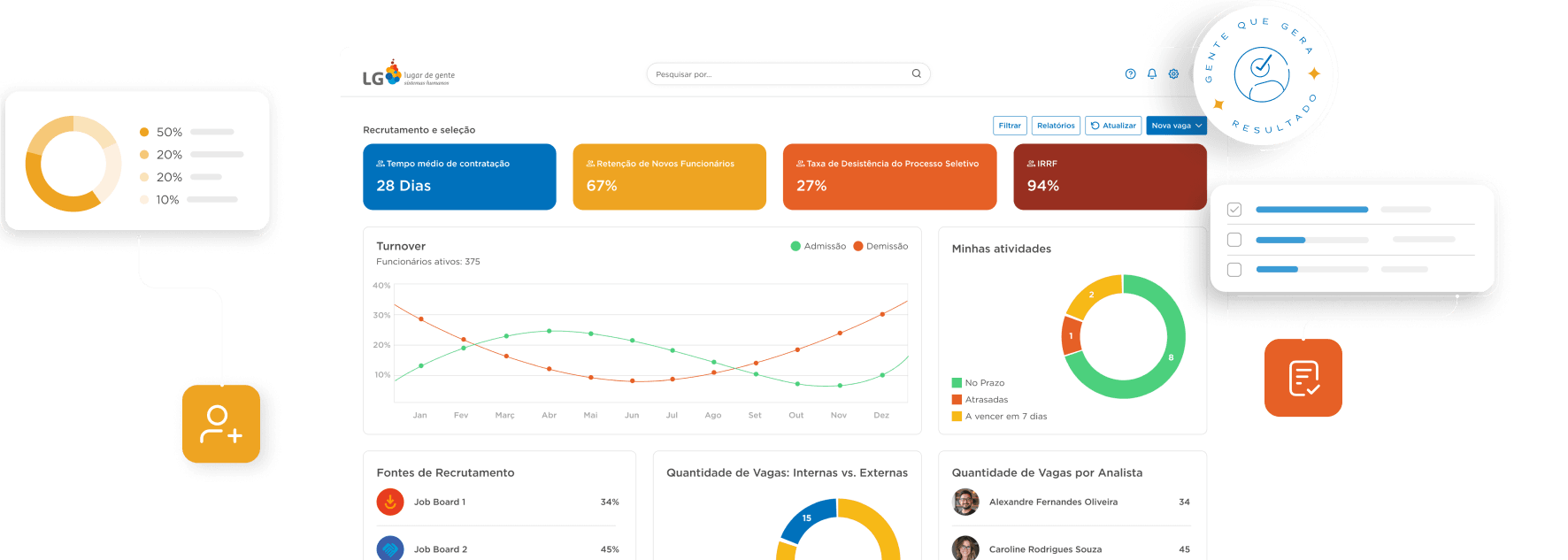Open the notifications bell icon
Image resolution: width=1568 pixels, height=560 pixels.
point(1152,74)
